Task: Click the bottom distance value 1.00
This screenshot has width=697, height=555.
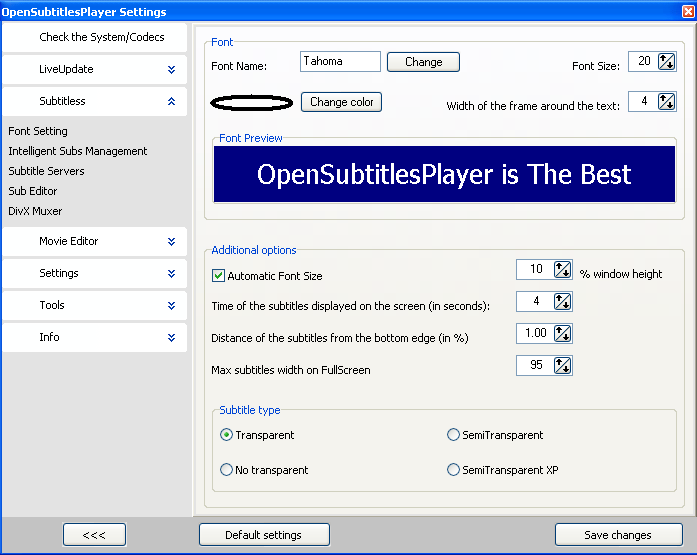Action: pyautogui.click(x=536, y=333)
